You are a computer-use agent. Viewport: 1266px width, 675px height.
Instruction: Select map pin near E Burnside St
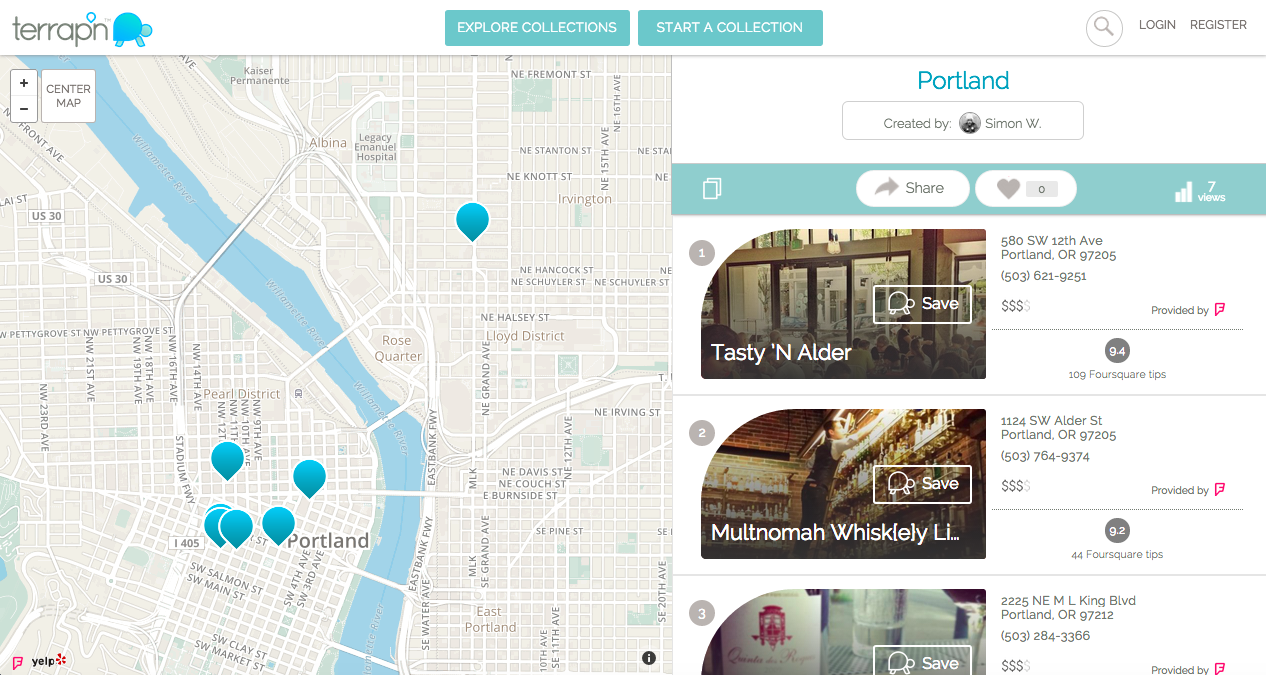[x=309, y=477]
